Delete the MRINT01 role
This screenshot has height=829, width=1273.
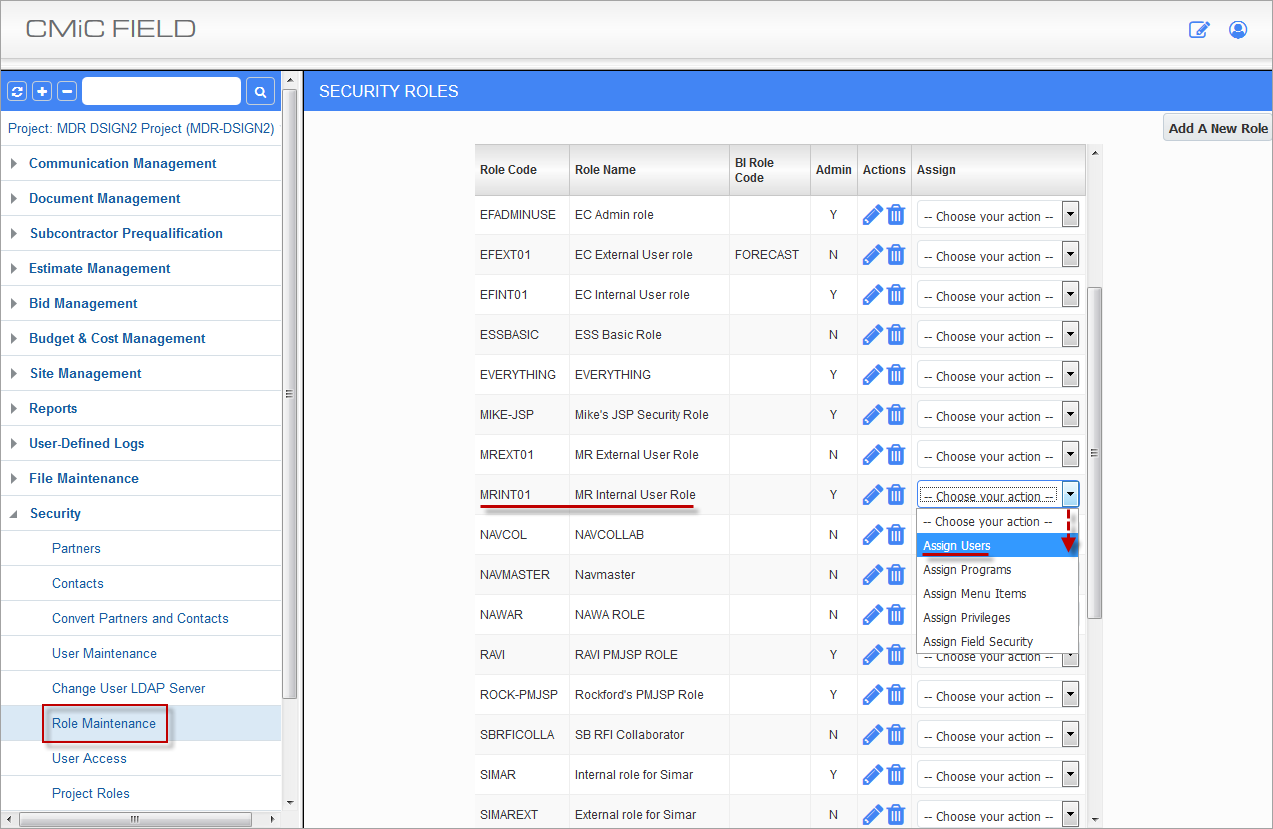coord(896,495)
